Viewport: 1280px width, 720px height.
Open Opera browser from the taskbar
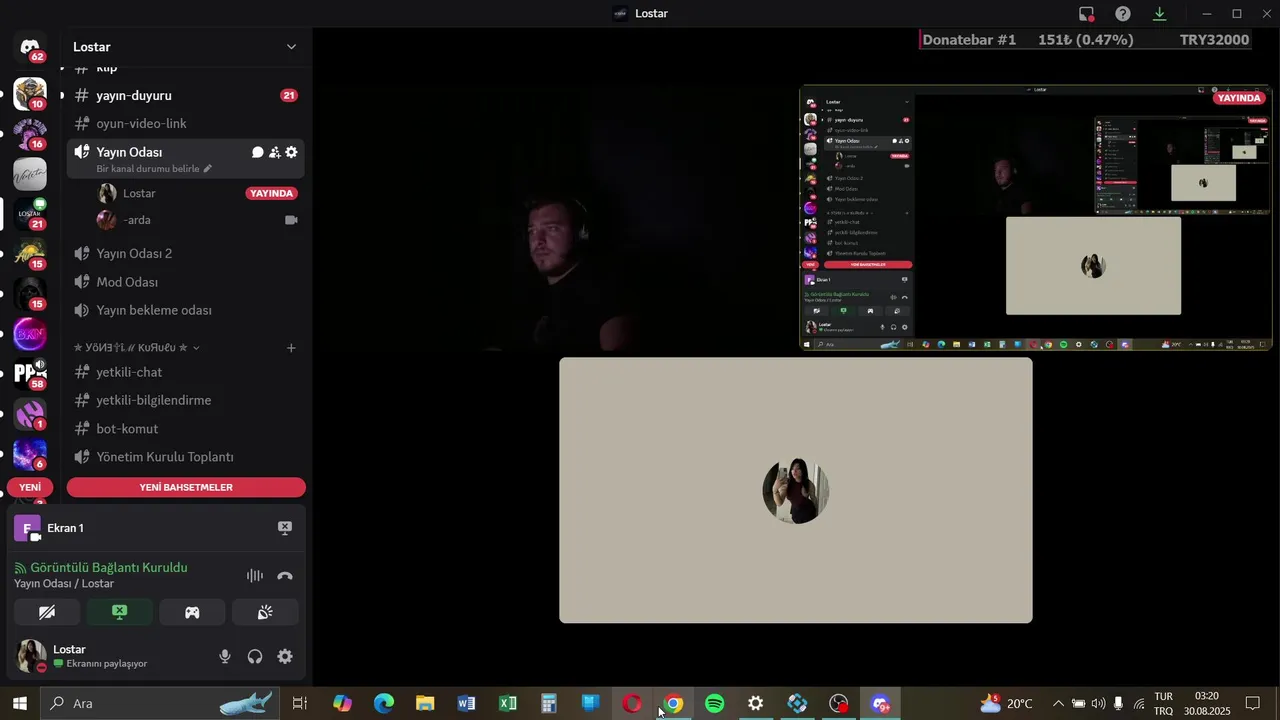632,703
